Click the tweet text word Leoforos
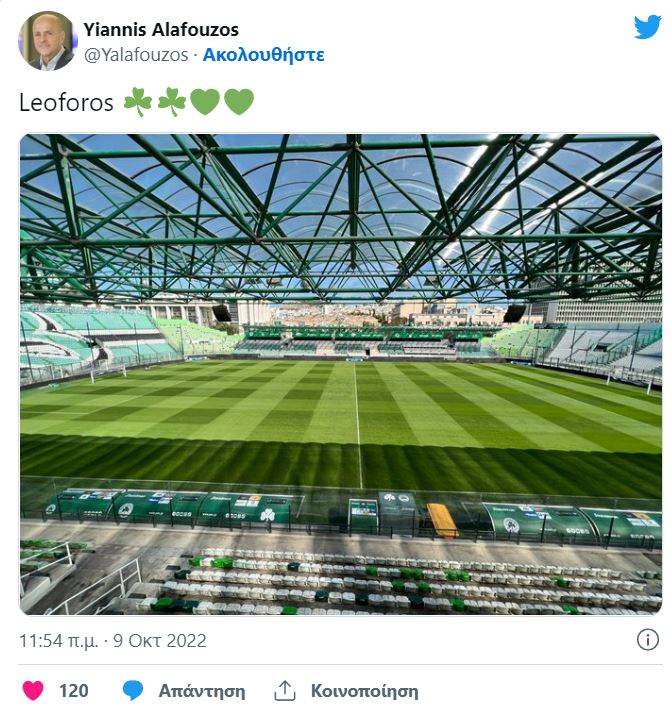This screenshot has width=672, height=709. 66,102
